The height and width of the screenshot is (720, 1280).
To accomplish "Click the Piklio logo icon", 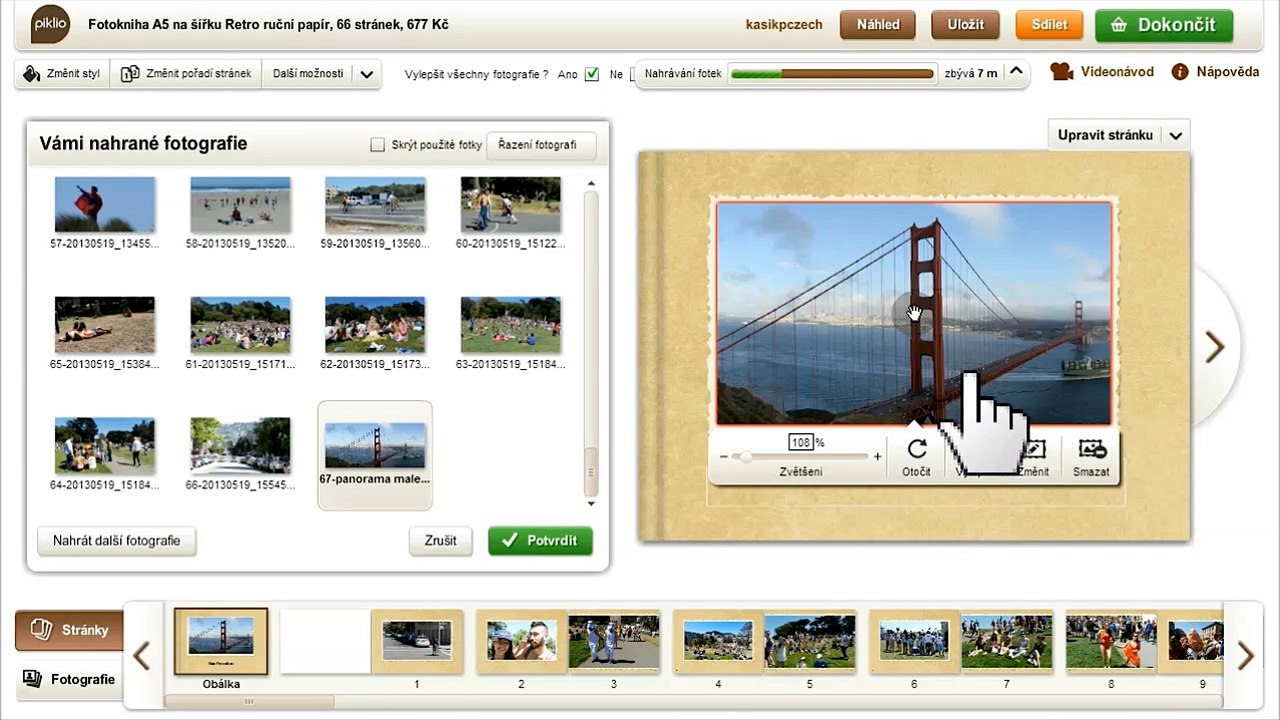I will click(x=50, y=24).
